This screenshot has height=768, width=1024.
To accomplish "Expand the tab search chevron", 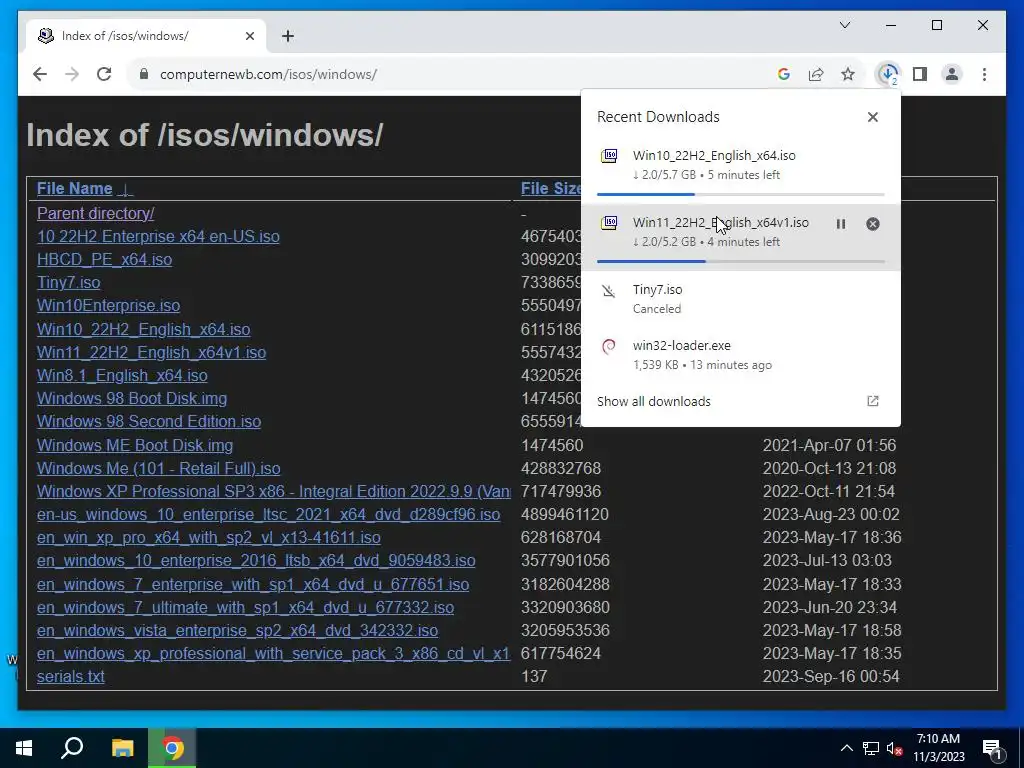I will tap(844, 25).
